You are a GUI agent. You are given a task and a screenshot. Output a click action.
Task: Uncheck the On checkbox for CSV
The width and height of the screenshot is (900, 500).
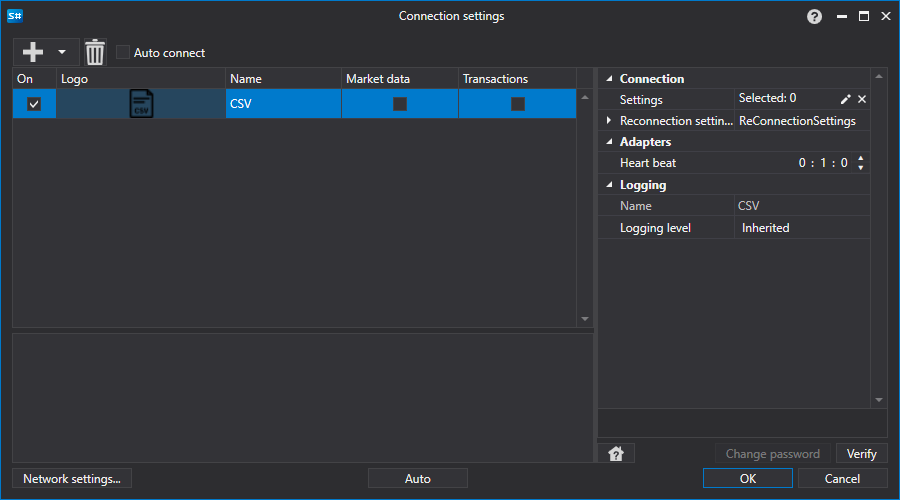pos(34,104)
